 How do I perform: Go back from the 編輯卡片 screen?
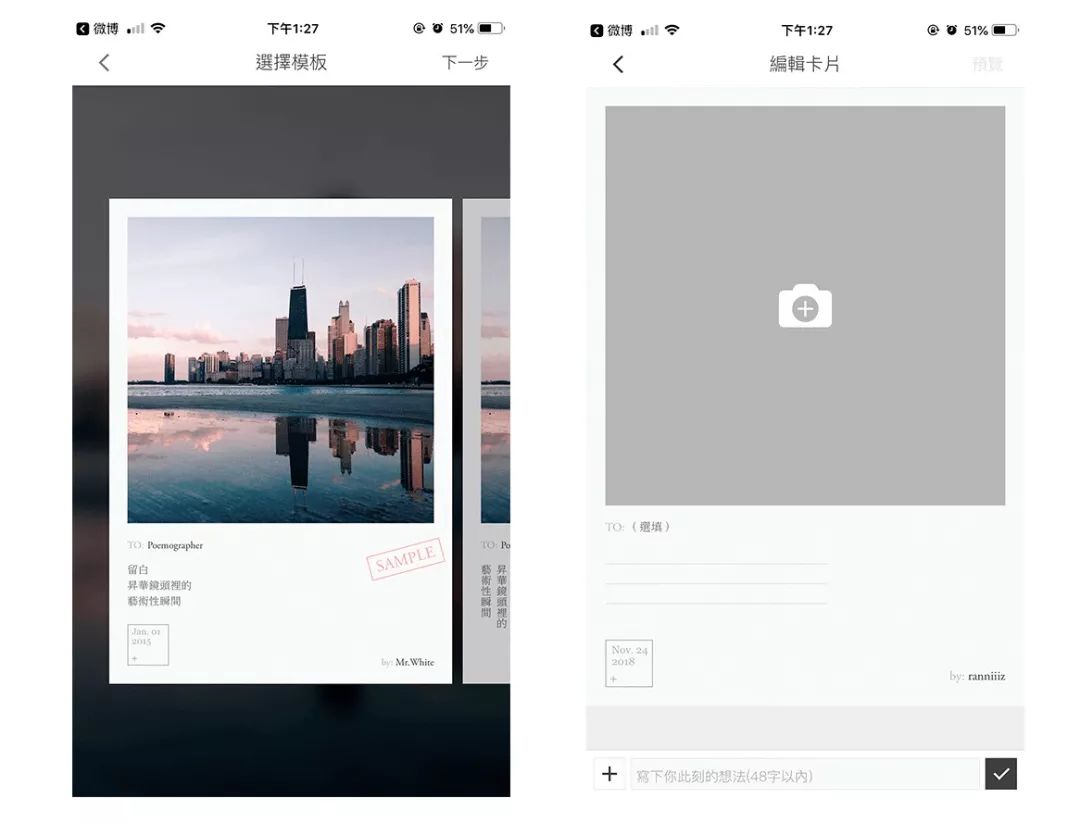tap(618, 64)
